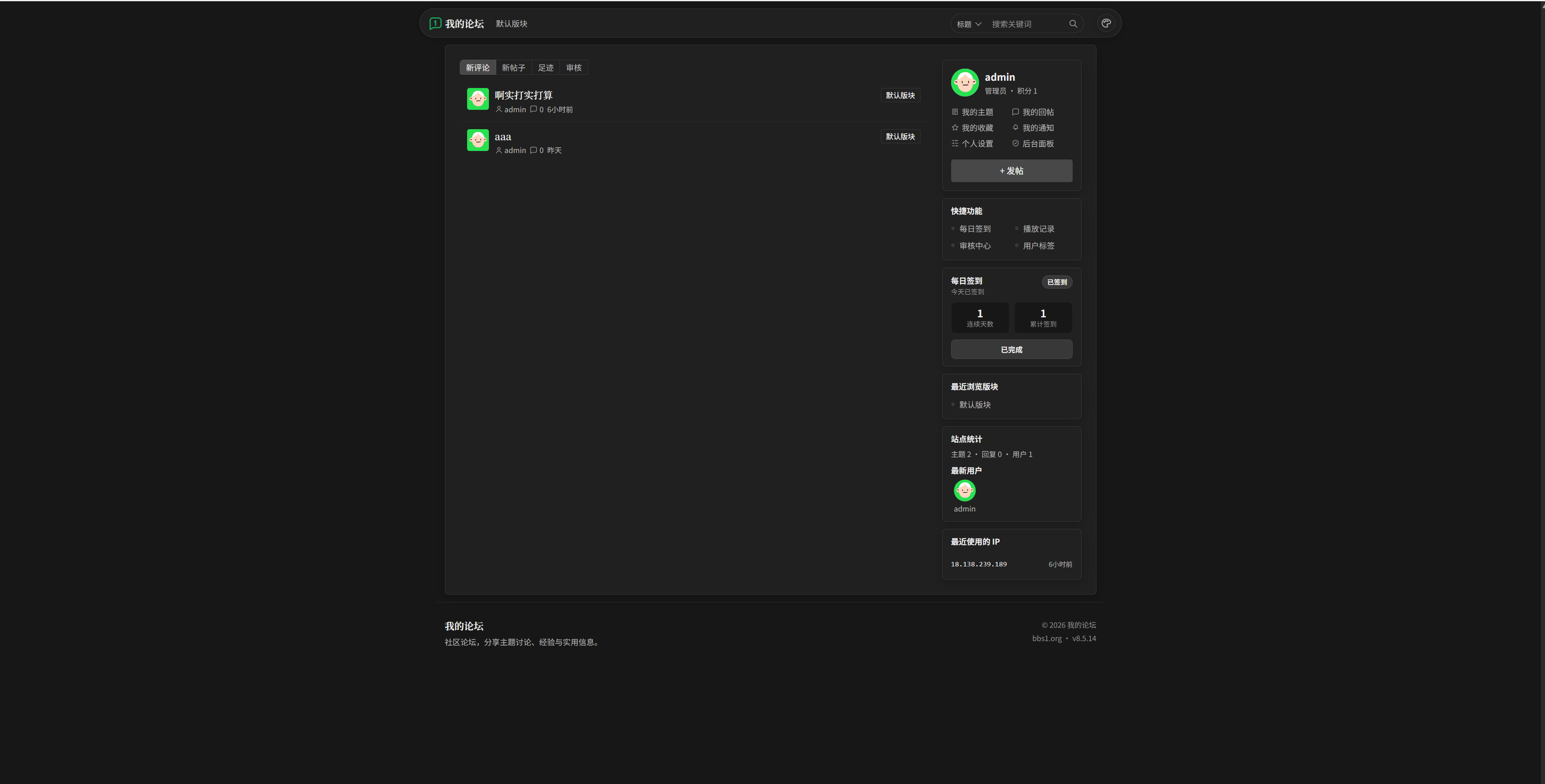Go to 我的论坛 home title
The image size is (1545, 784).
[x=464, y=23]
